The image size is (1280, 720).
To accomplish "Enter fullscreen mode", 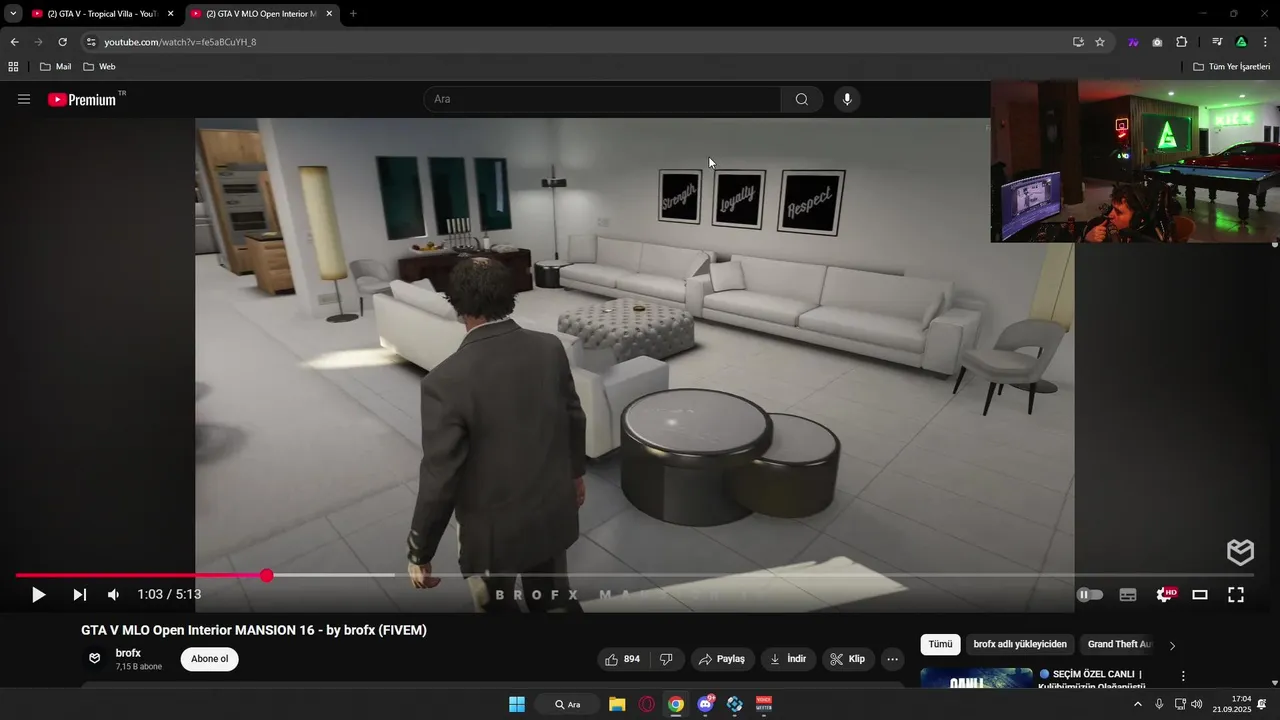I will coord(1236,595).
